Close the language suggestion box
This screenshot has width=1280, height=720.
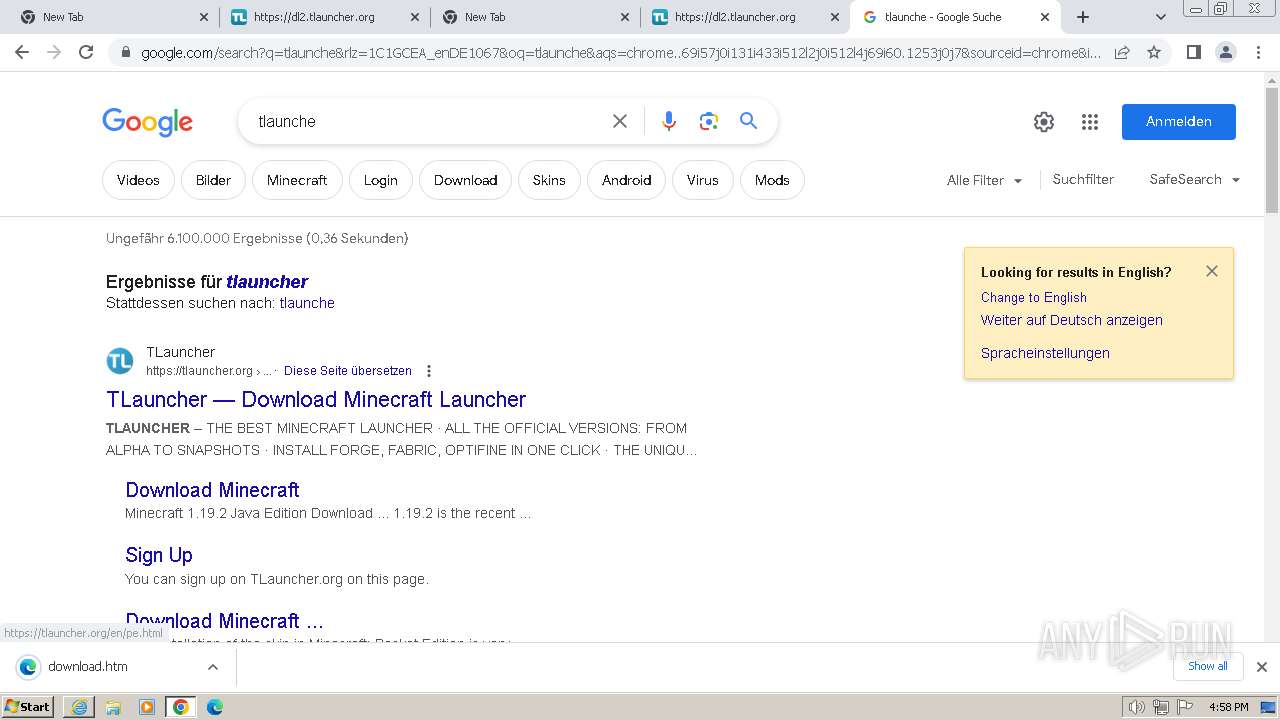[x=1212, y=271]
